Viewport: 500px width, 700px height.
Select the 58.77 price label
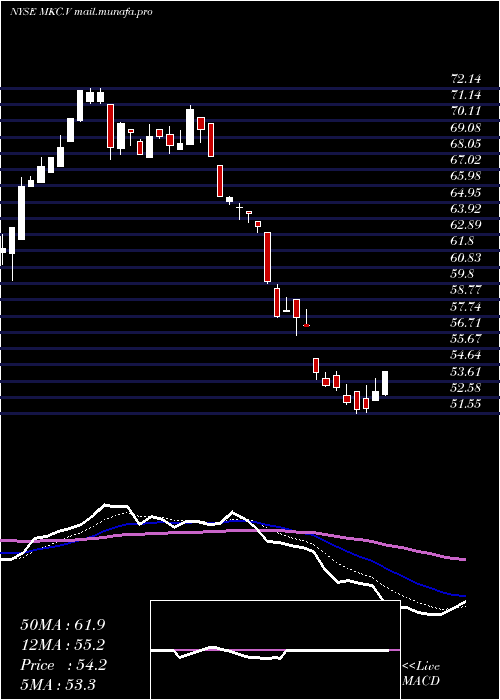tap(466, 290)
